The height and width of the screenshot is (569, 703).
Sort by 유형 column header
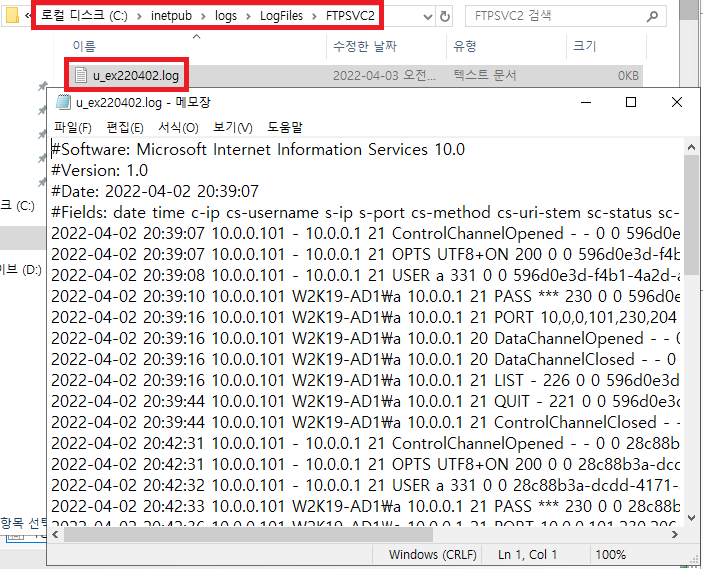point(464,46)
